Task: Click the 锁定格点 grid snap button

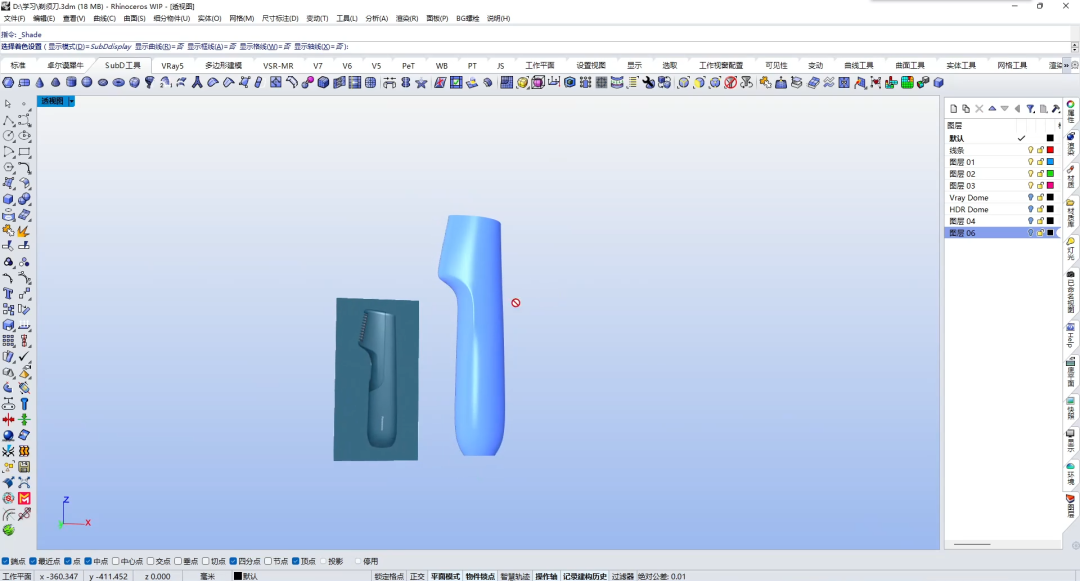Action: (389, 576)
